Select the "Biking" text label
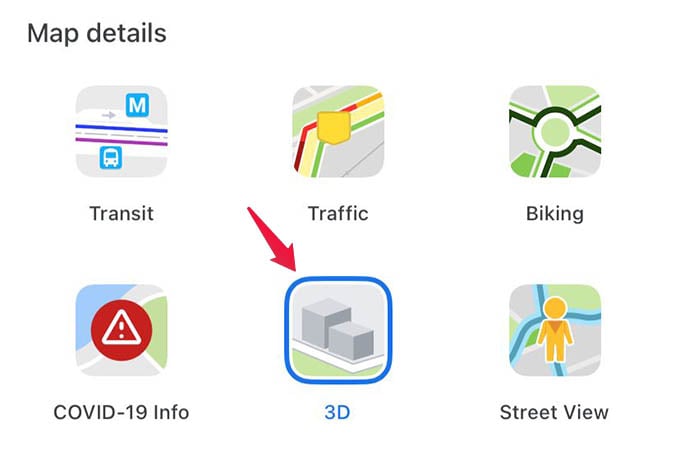The height and width of the screenshot is (451, 680). [x=555, y=214]
